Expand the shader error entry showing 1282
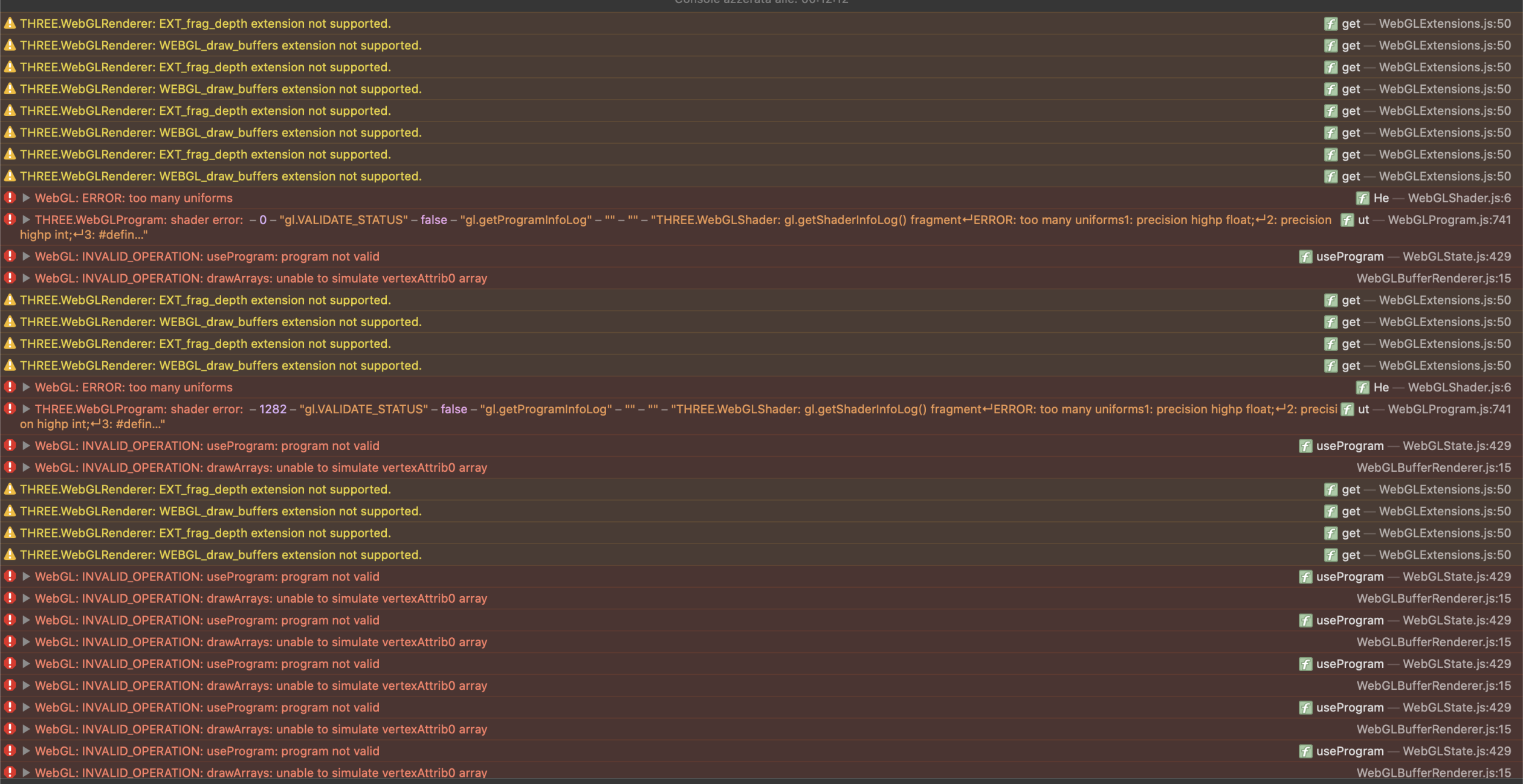 [x=26, y=409]
